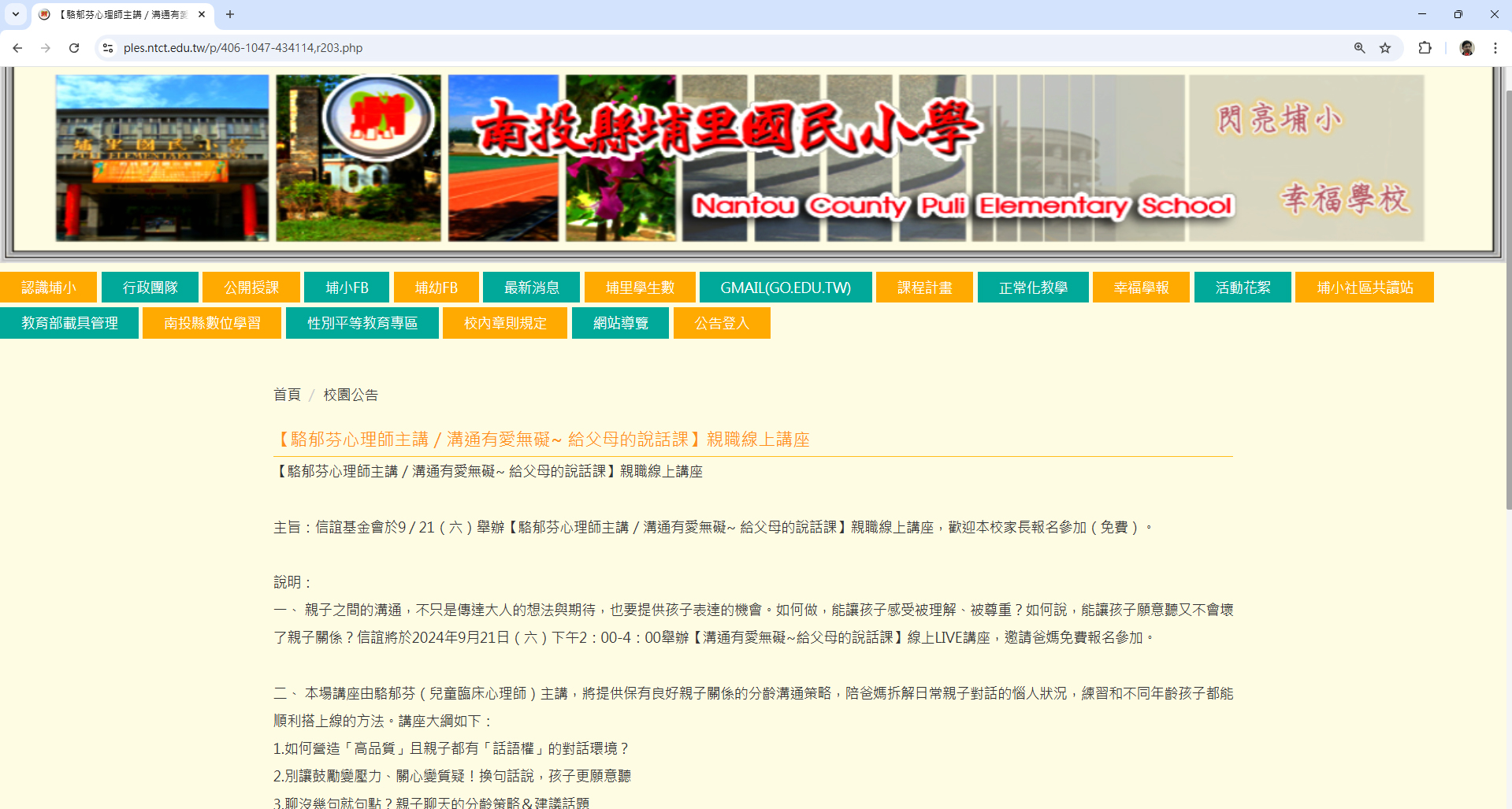Close the current browser tab

pyautogui.click(x=202, y=14)
